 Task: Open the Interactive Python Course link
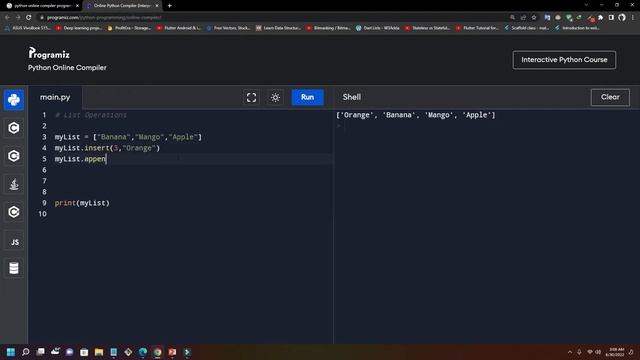pyautogui.click(x=564, y=60)
